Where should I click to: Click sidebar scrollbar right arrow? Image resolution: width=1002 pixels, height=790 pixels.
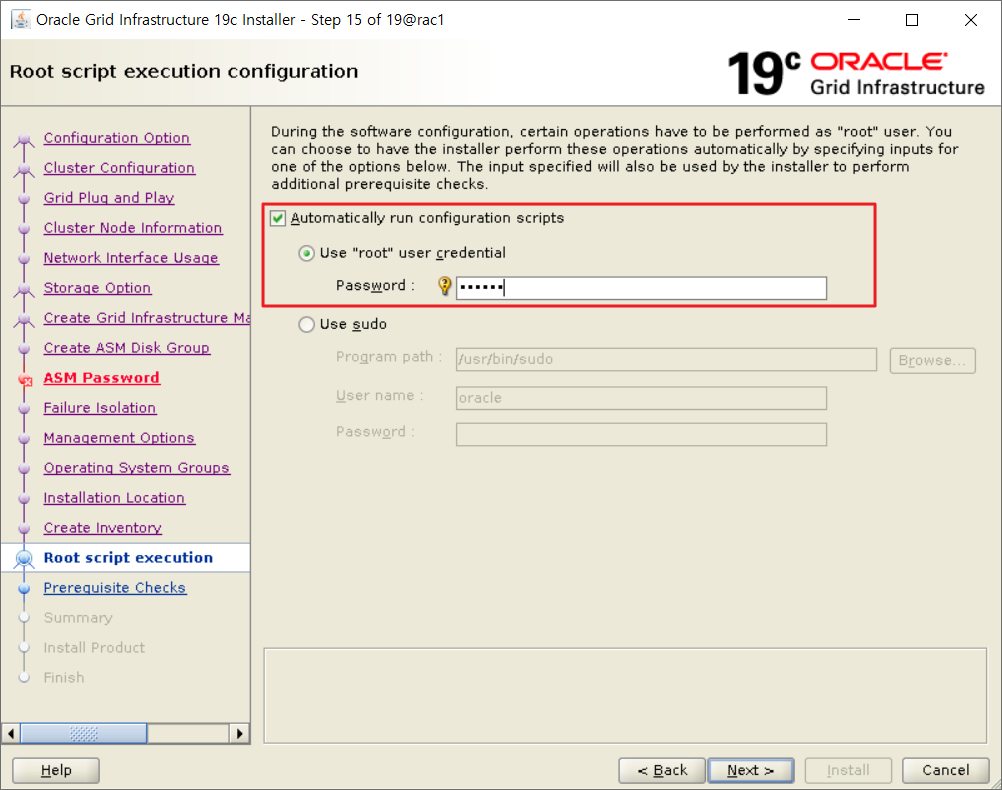tap(239, 734)
